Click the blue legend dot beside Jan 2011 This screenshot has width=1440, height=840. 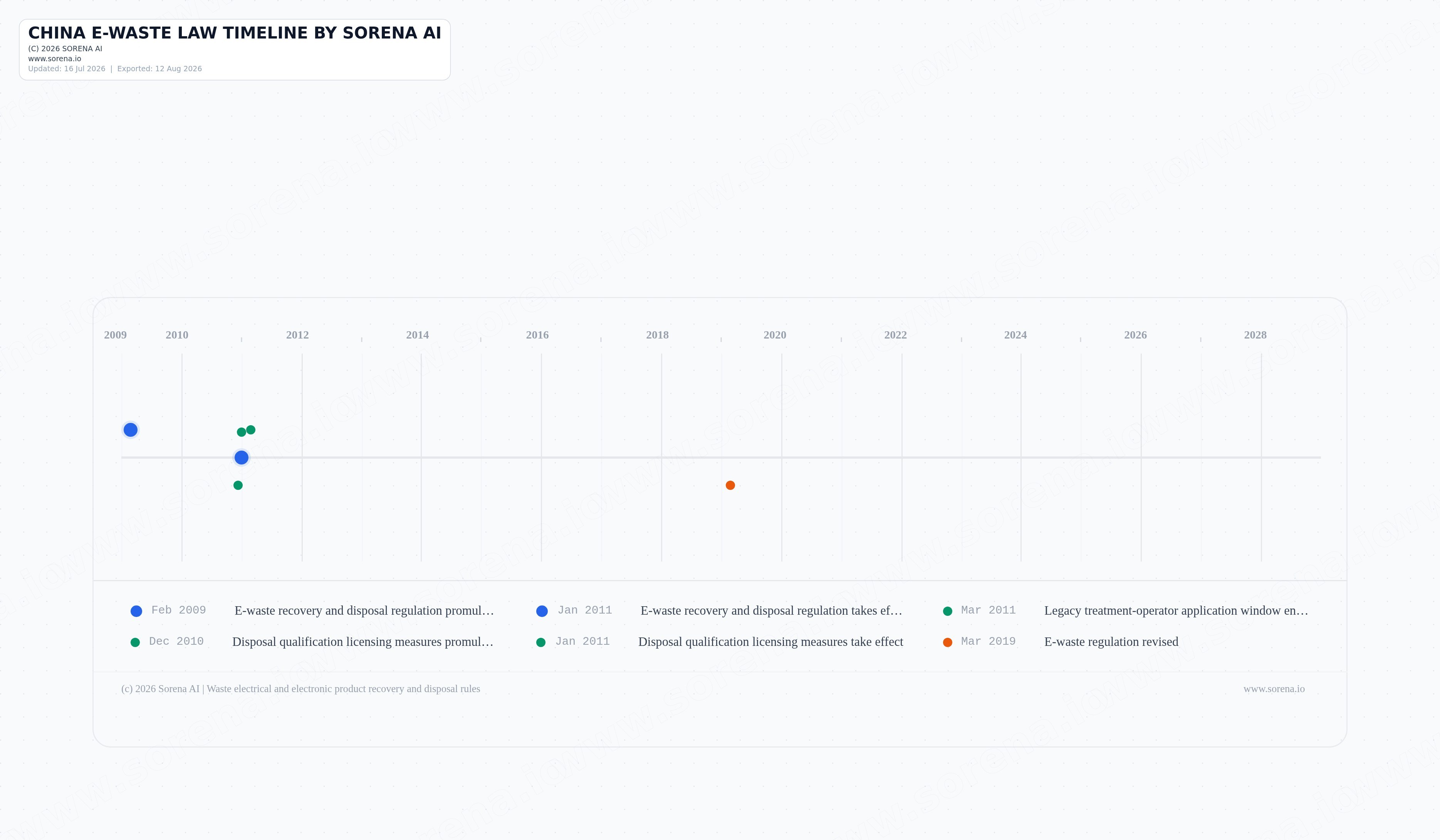[542, 612]
